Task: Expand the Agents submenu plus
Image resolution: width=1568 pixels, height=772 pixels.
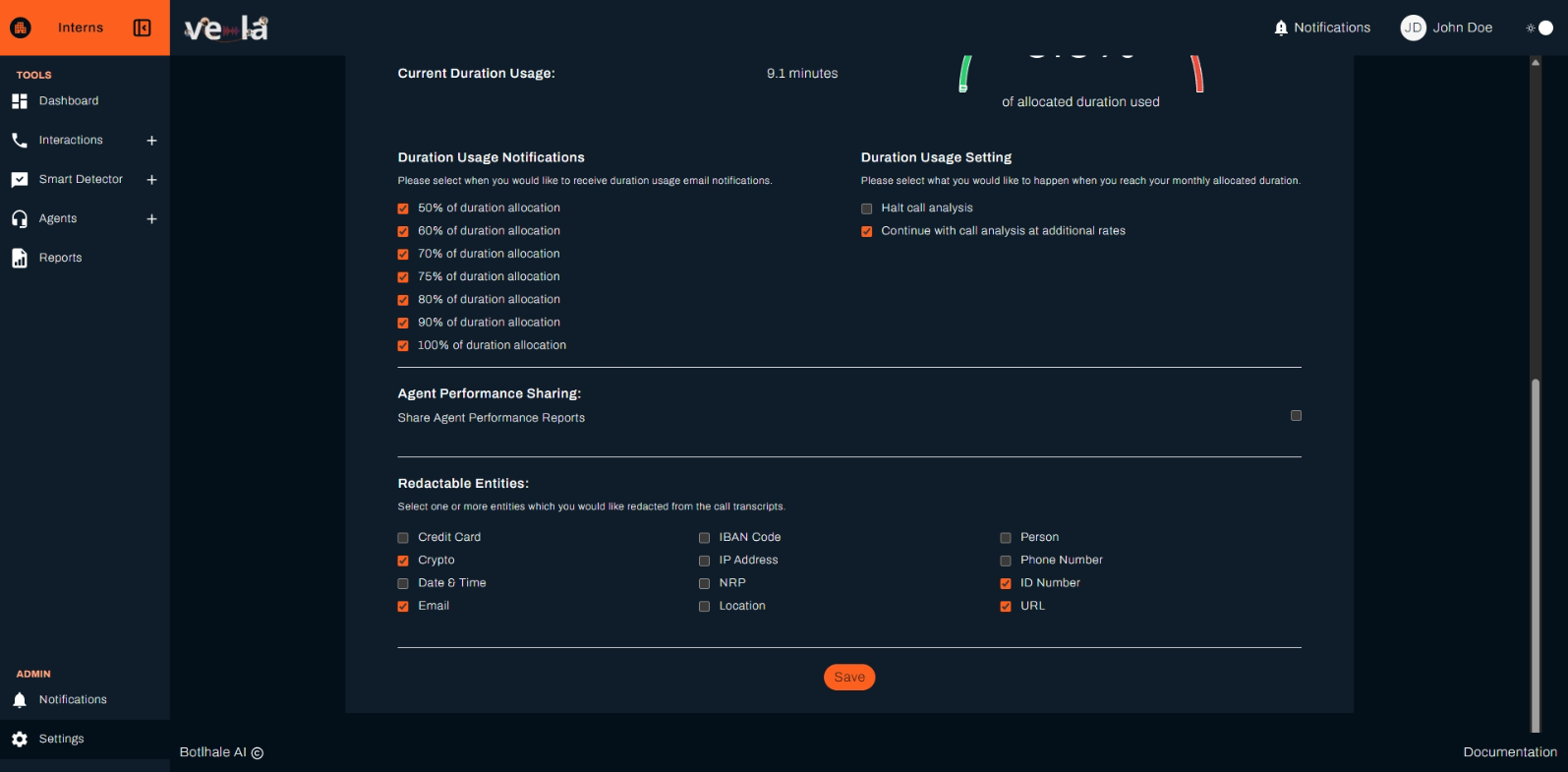Action: tap(151, 219)
